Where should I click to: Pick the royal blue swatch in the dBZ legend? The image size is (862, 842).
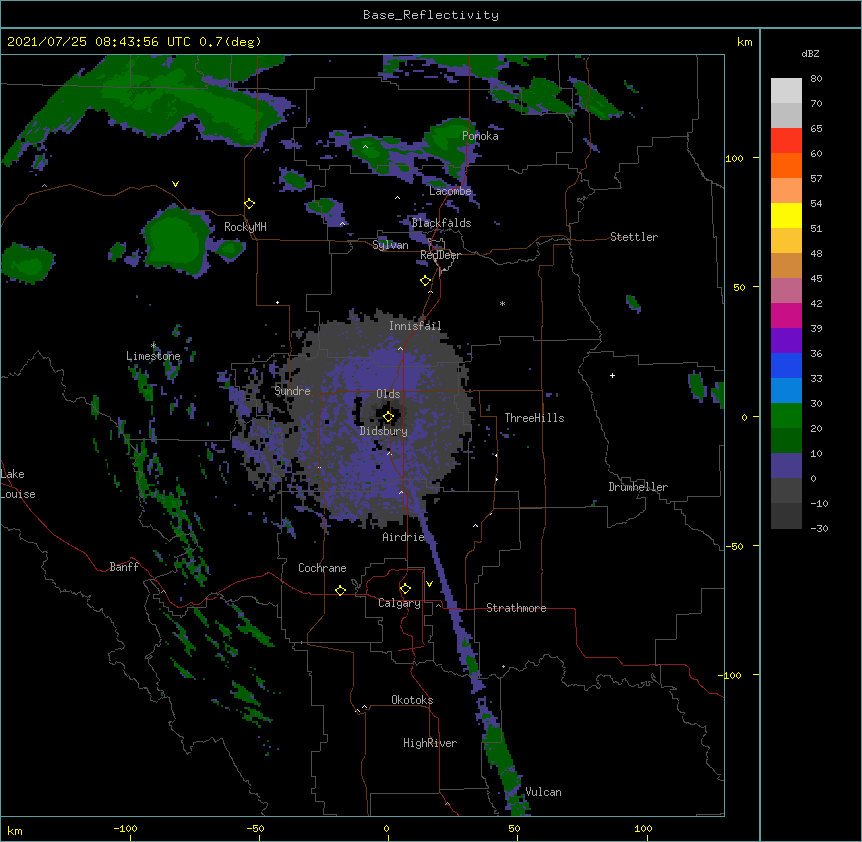786,365
